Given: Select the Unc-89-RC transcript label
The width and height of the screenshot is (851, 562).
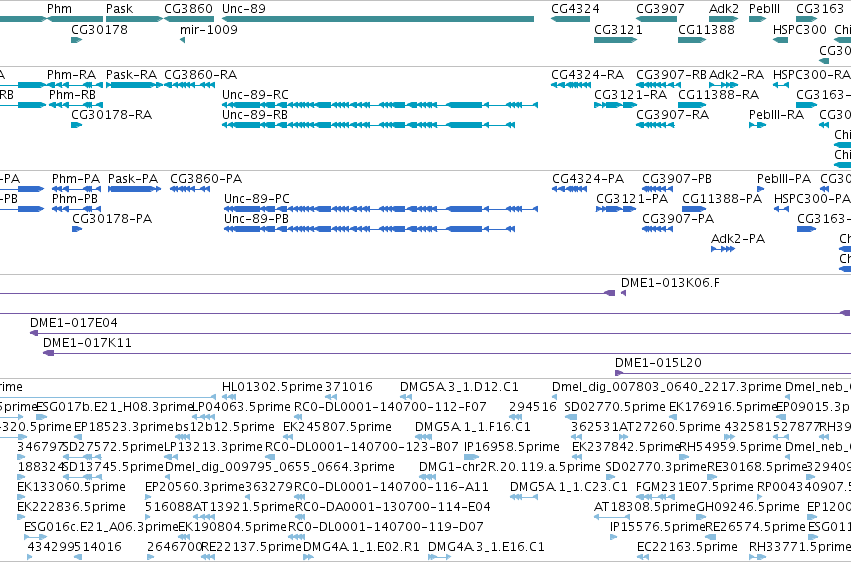Looking at the screenshot, I should [255, 94].
